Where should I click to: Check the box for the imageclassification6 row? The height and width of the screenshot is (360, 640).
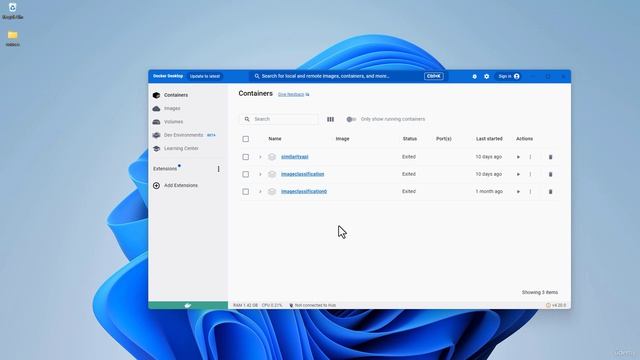245,191
